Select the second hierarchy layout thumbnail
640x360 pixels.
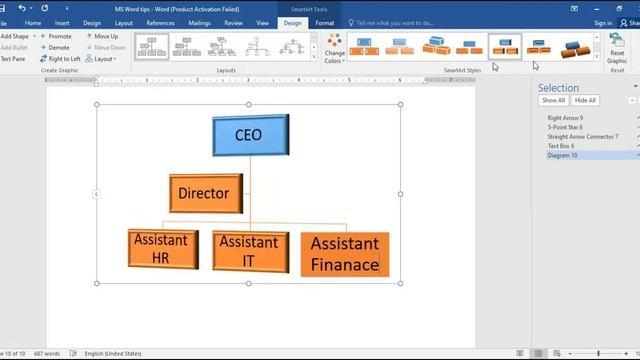point(187,47)
